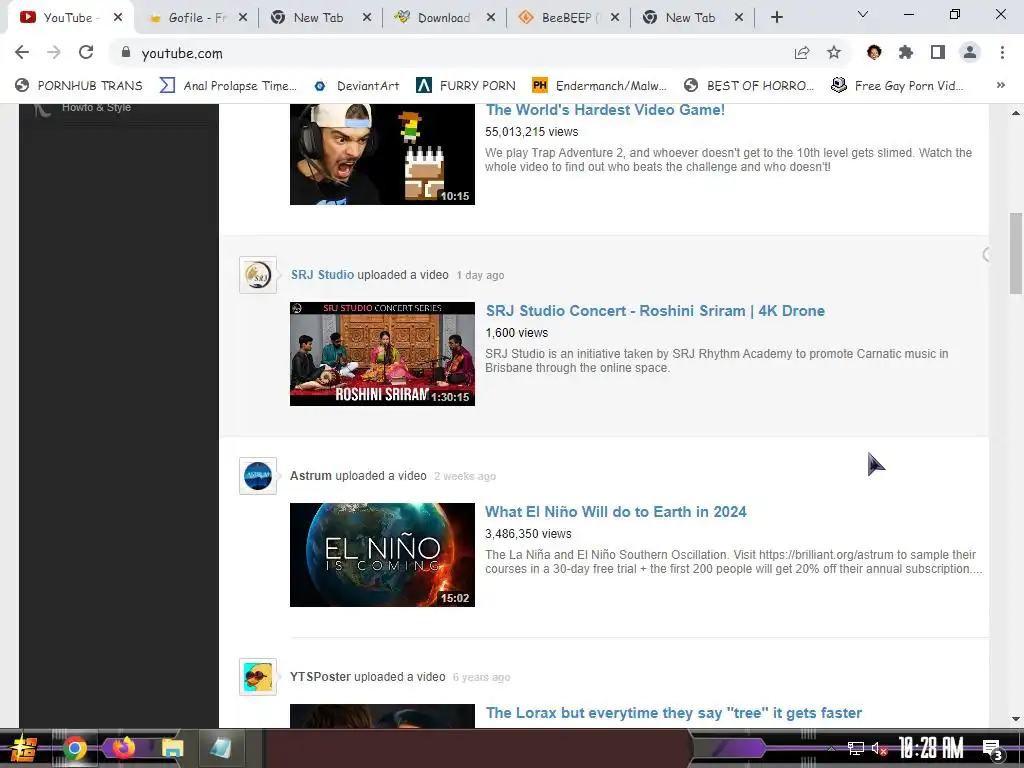The image size is (1024, 768).
Task: View site info via the lock icon
Action: (x=126, y=52)
